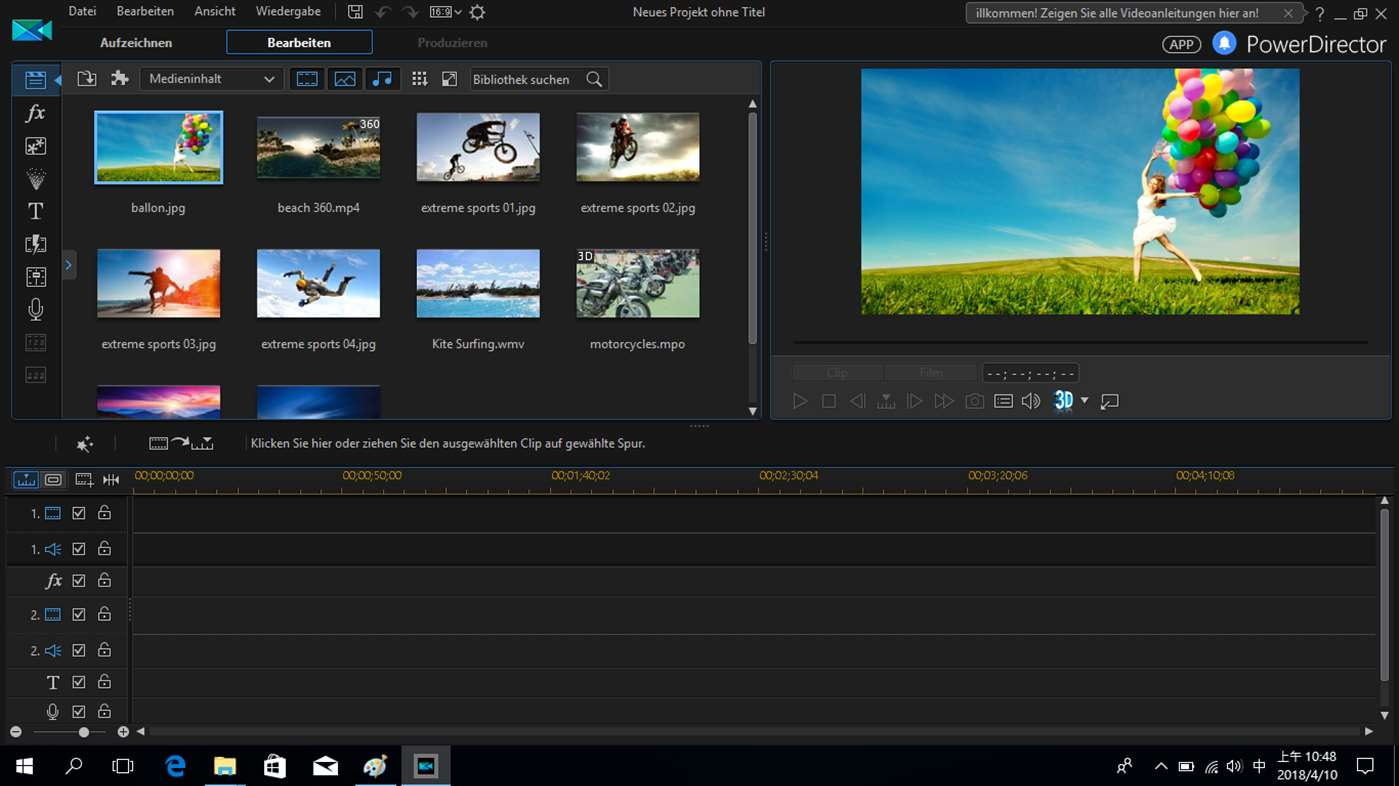Viewport: 1399px width, 786px height.
Task: Zoom out timeline with minus button
Action: pos(16,732)
